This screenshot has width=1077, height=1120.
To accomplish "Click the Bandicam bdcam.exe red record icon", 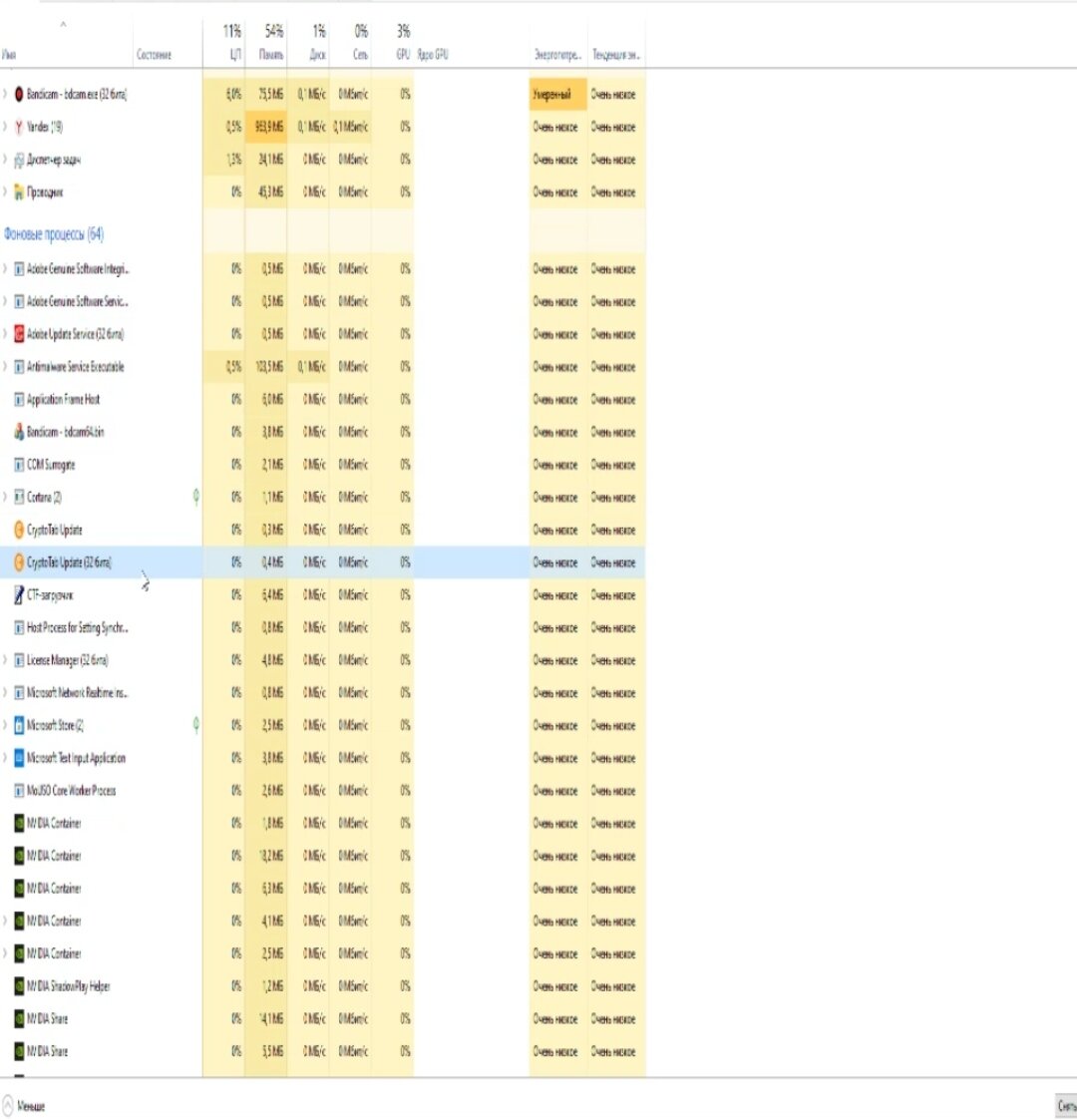I will pos(19,95).
